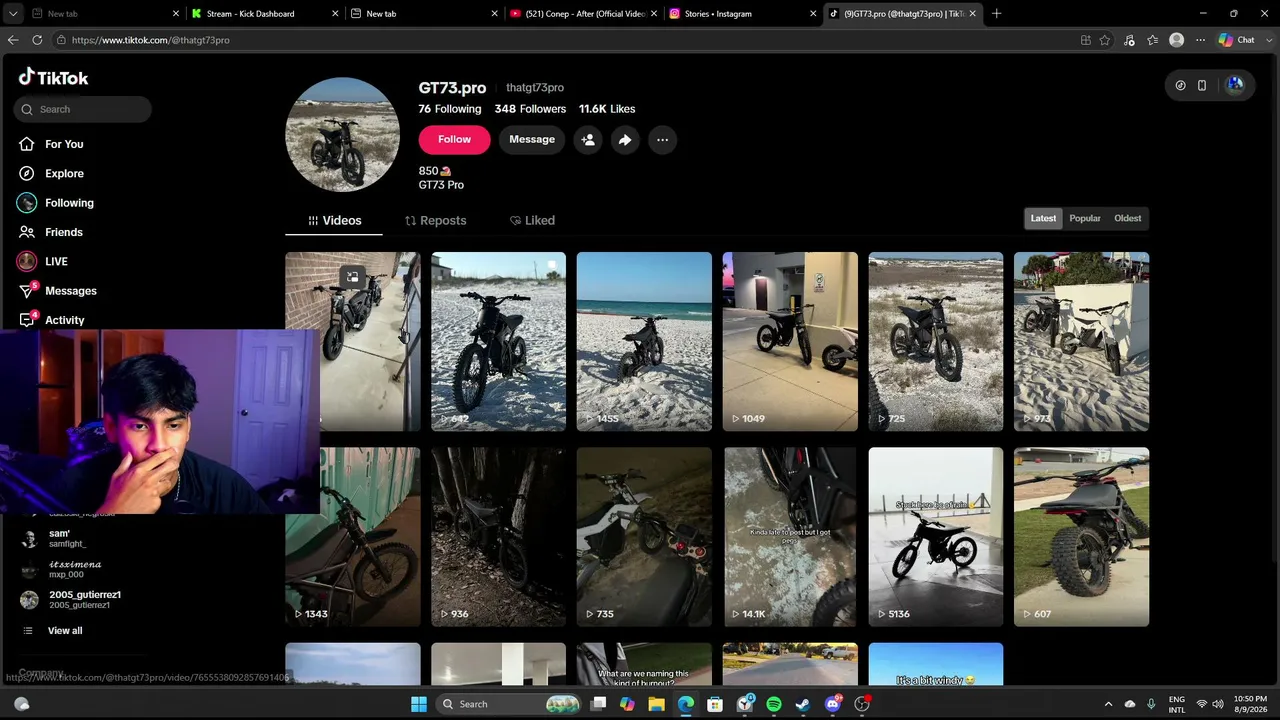
Task: Open the profile more options menu
Action: click(662, 140)
